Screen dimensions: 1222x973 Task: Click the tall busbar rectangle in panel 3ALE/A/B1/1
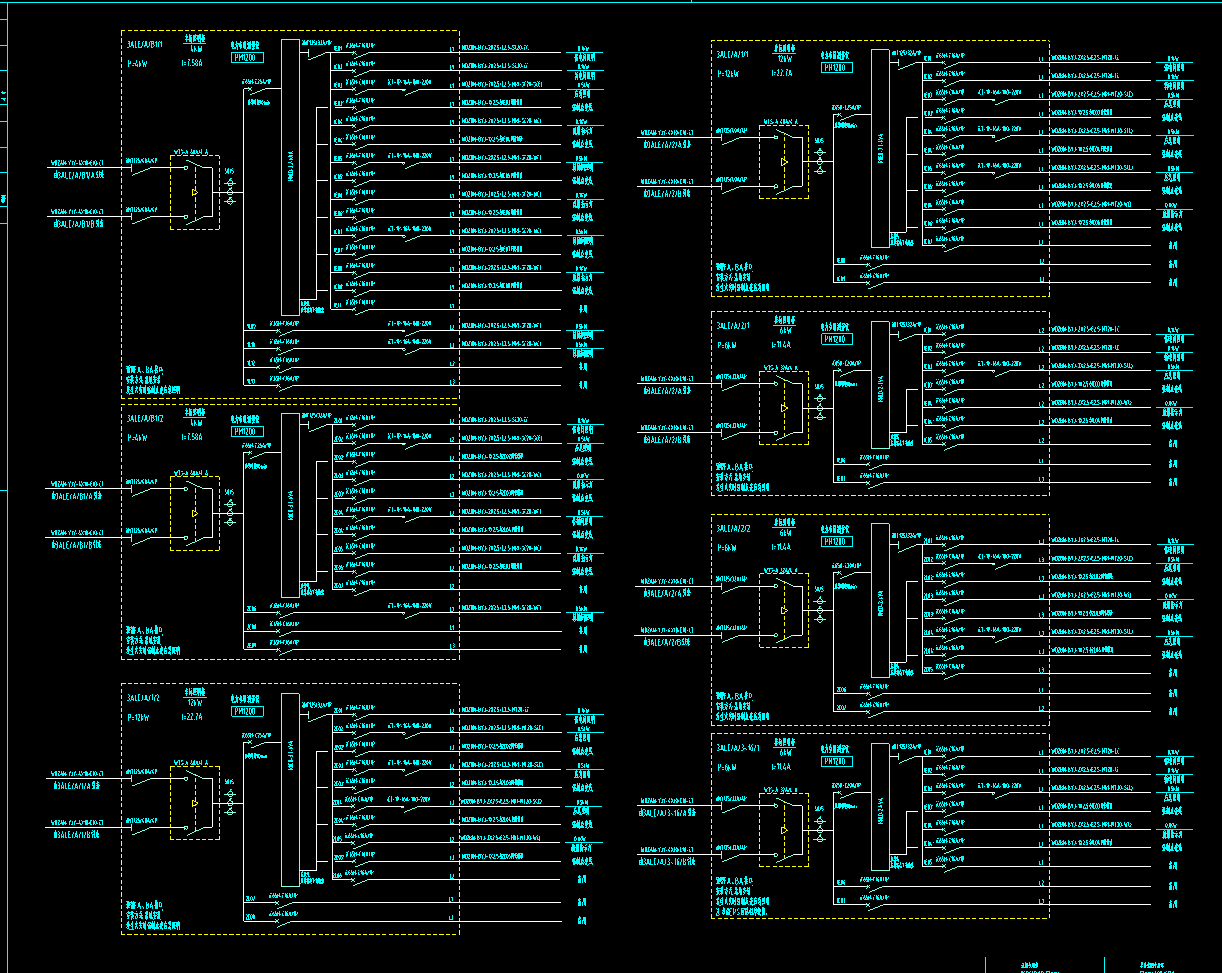[x=290, y=177]
